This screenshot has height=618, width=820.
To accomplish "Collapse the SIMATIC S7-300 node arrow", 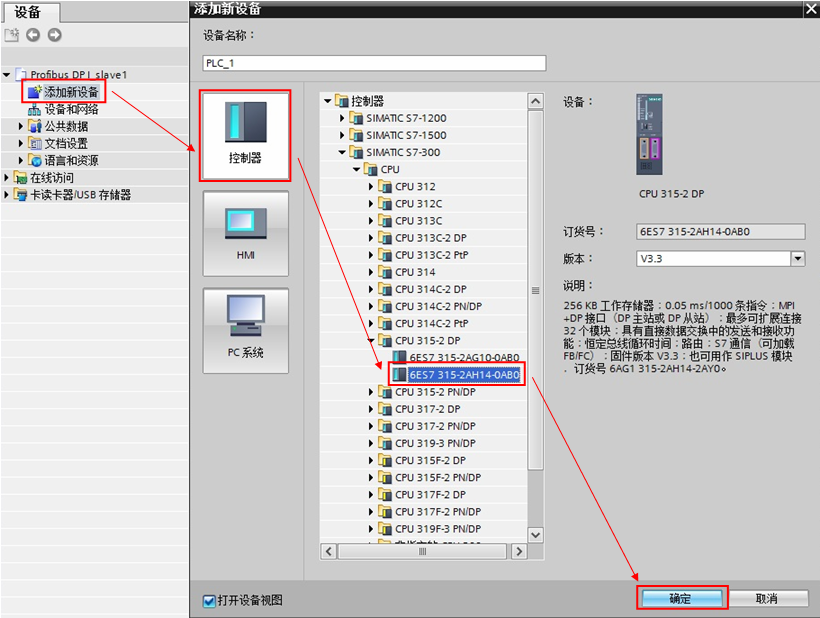I will (342, 153).
